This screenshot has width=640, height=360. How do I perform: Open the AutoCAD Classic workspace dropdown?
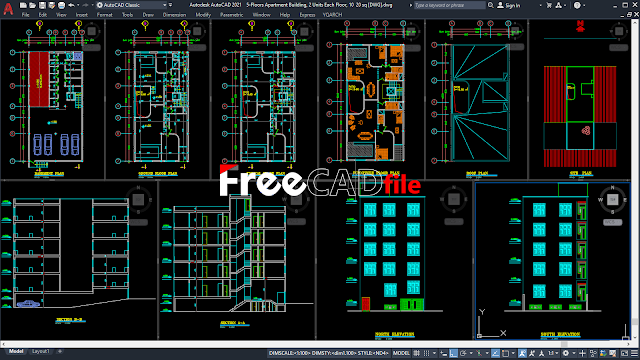[x=132, y=5]
